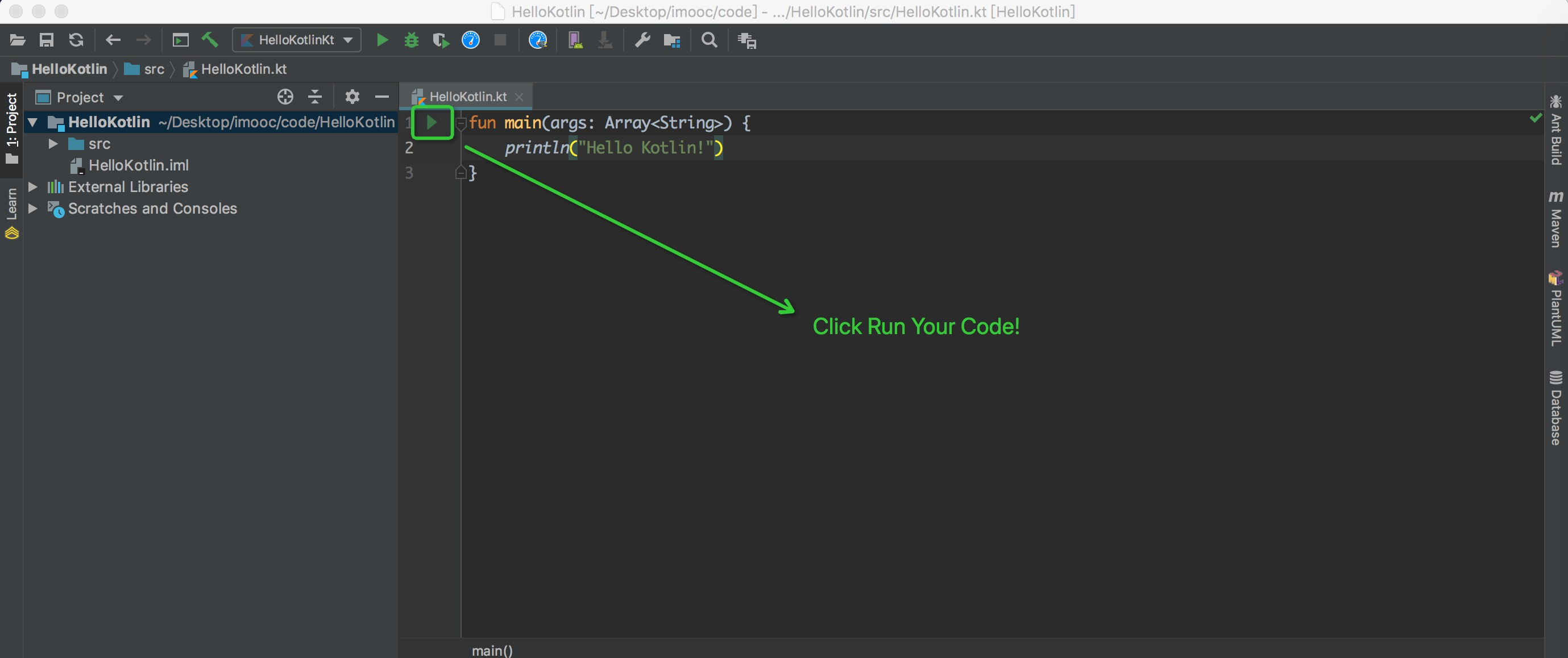Select External Libraries tree row label
Image resolution: width=1568 pixels, height=658 pixels.
click(128, 187)
